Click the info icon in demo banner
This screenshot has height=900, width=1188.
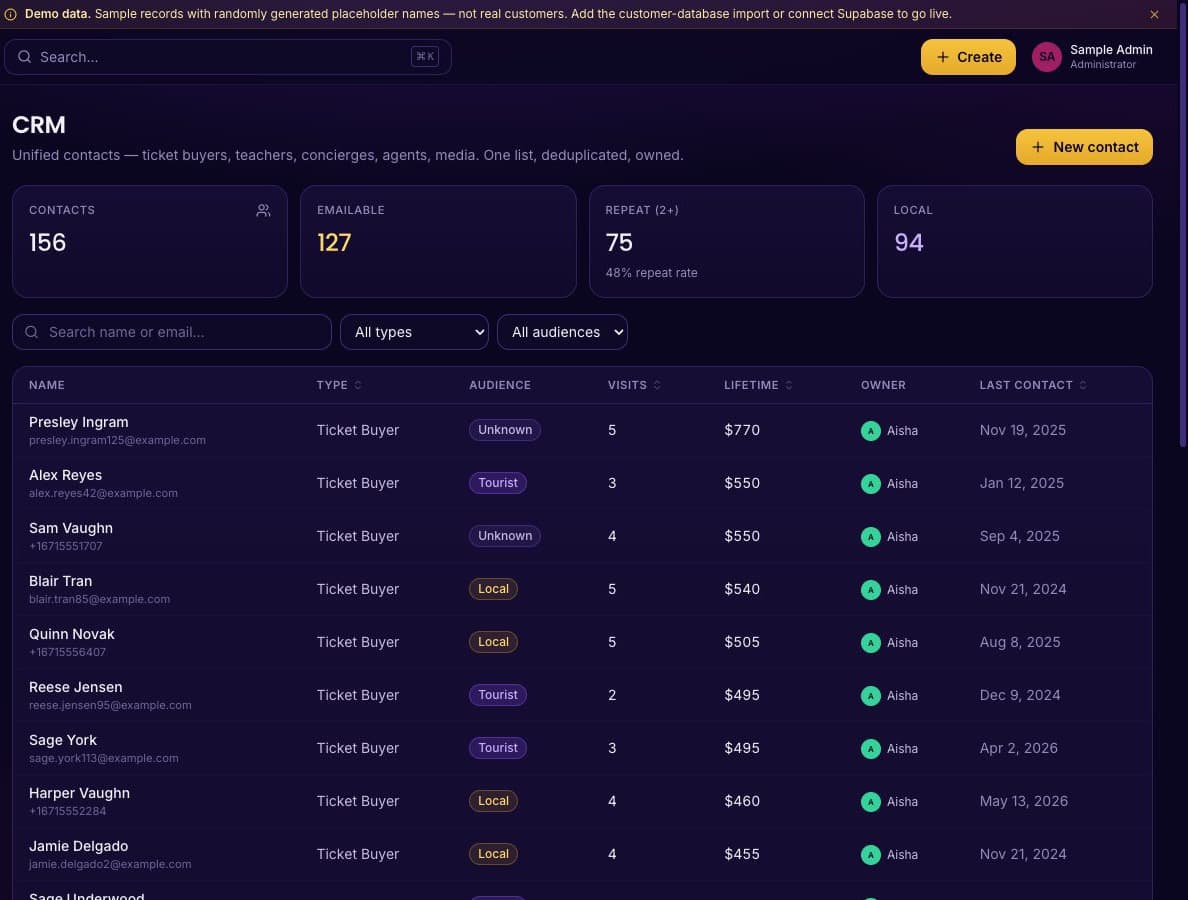pyautogui.click(x=11, y=14)
